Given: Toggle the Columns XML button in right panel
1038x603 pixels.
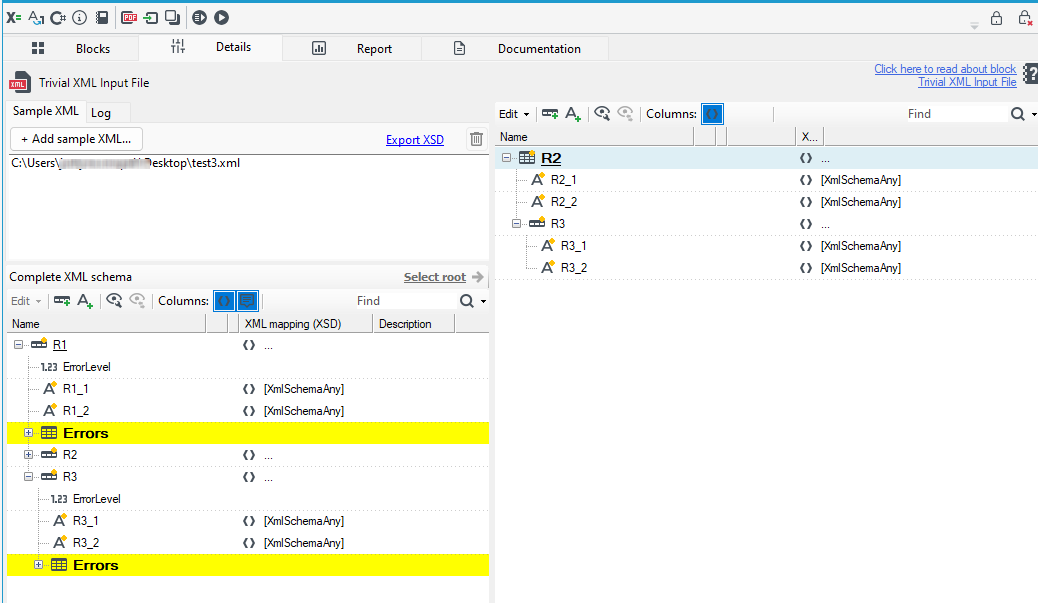Looking at the screenshot, I should click(712, 114).
